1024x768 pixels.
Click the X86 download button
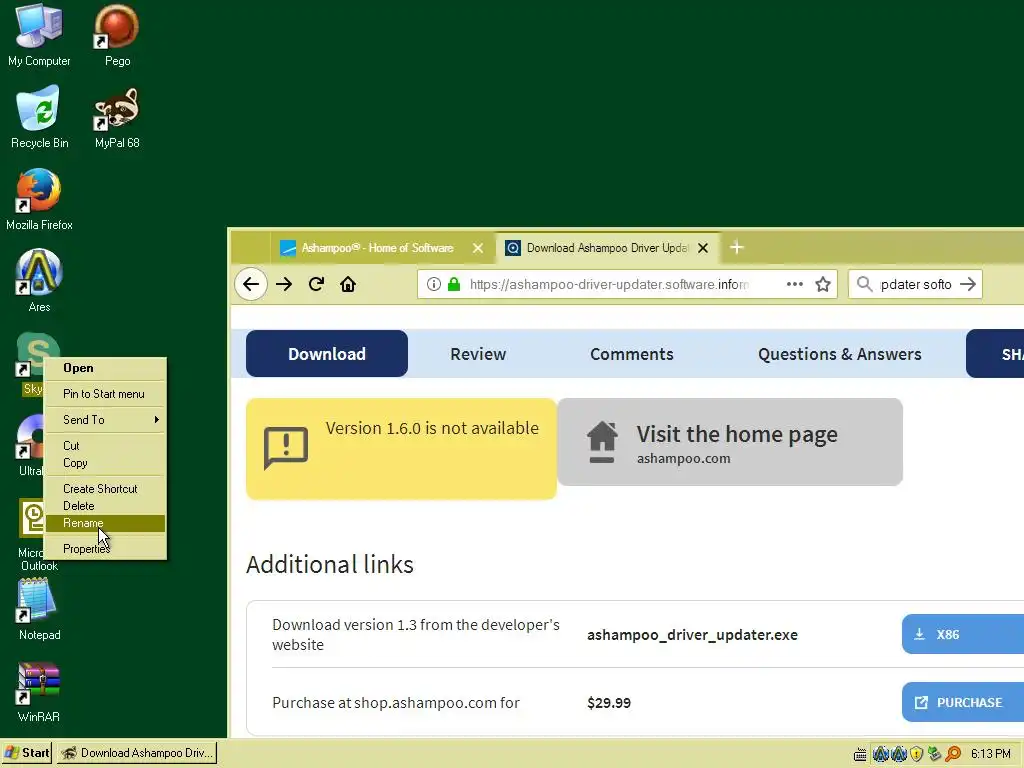tap(963, 634)
